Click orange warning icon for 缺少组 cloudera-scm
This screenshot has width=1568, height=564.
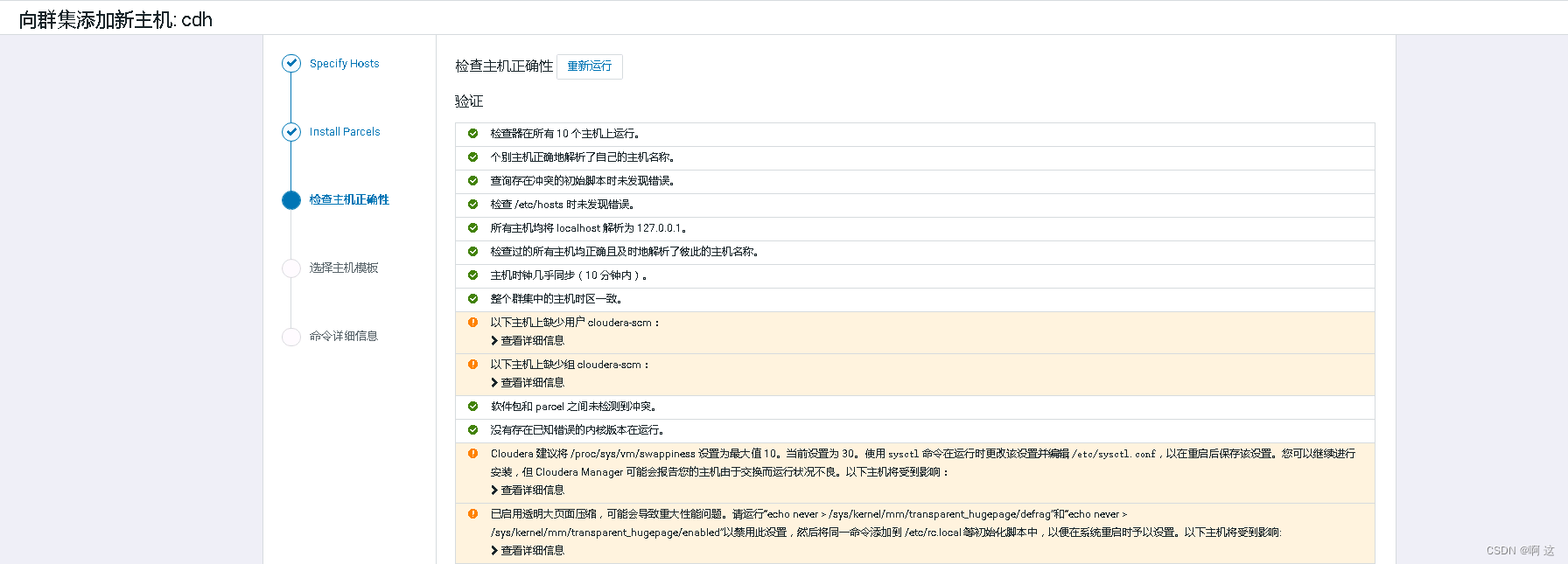pyautogui.click(x=472, y=365)
